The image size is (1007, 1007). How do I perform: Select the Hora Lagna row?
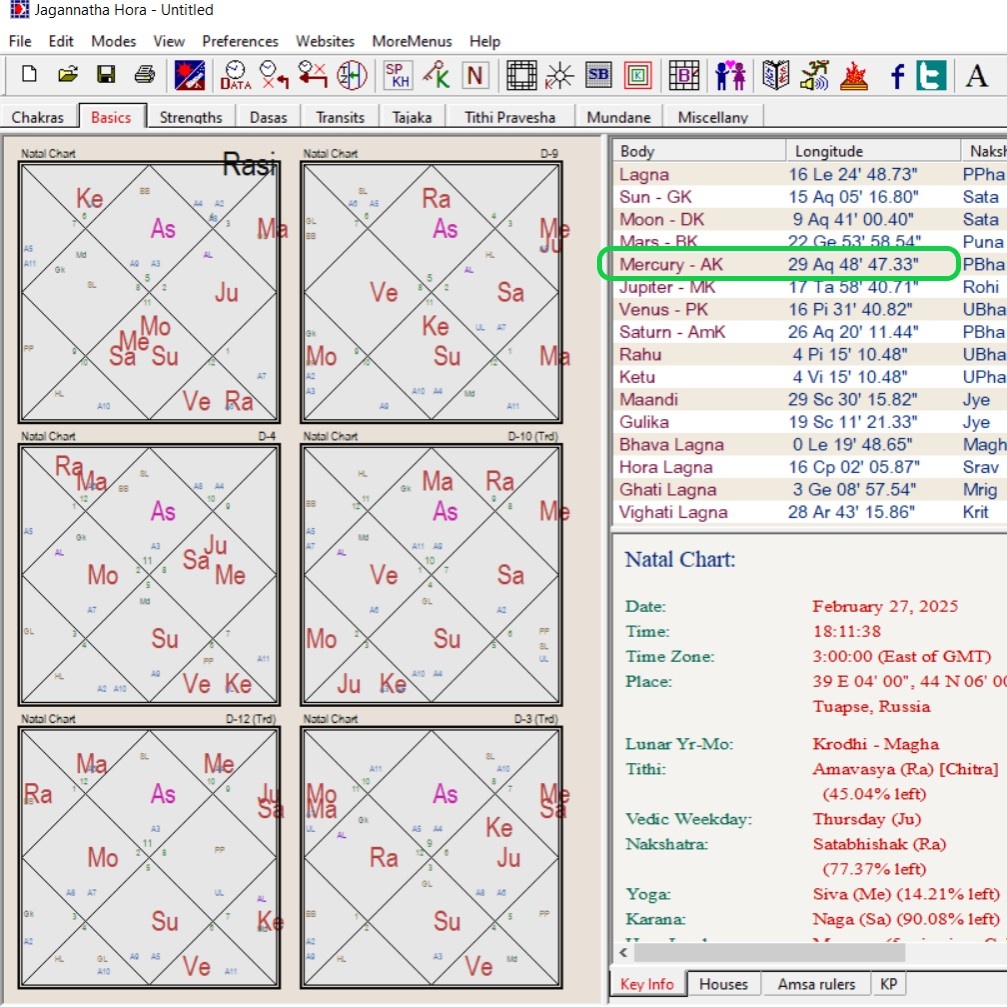[809, 467]
